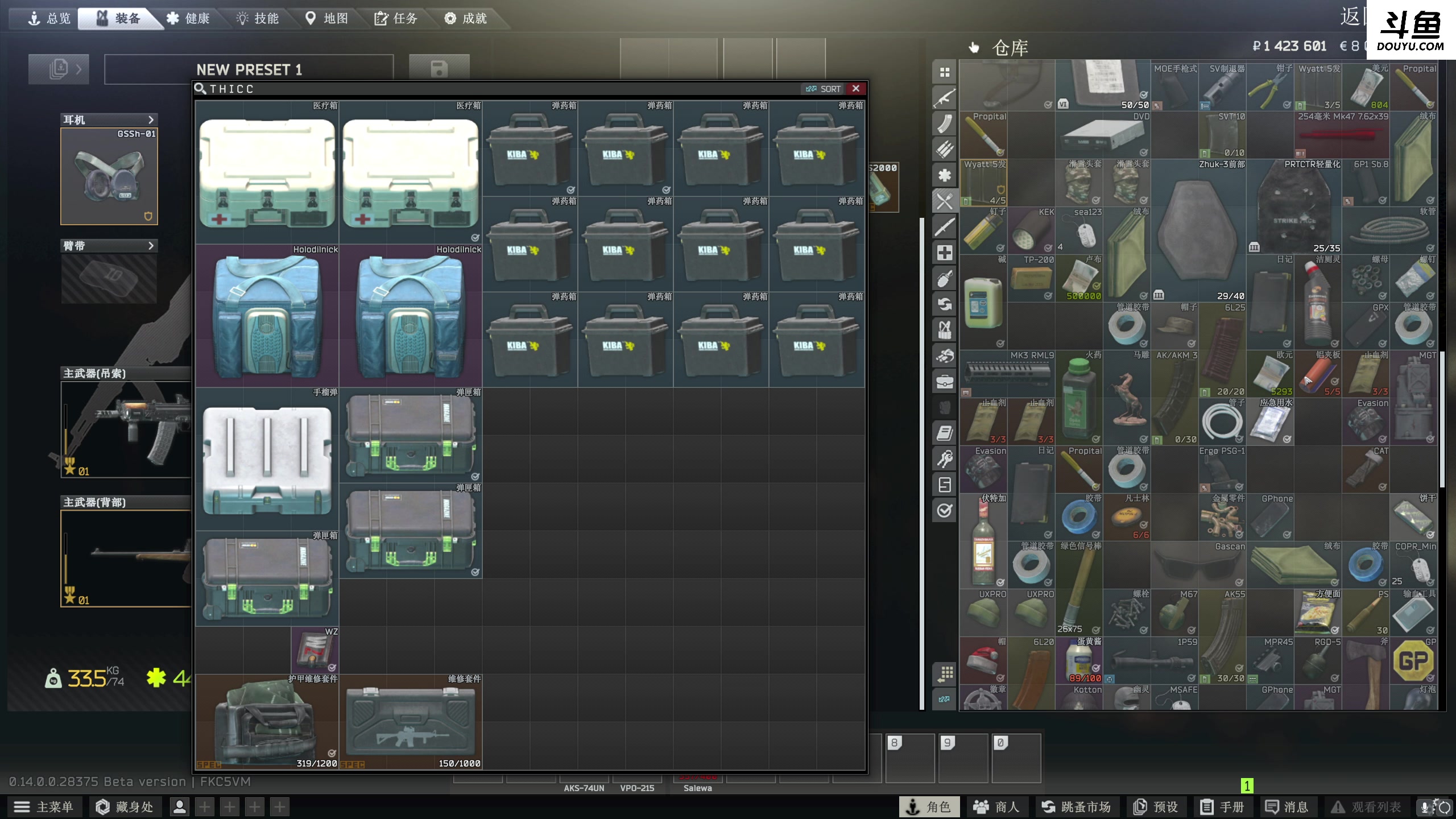Expand the 耳机 slot arrow
1456x819 pixels.
coord(151,119)
